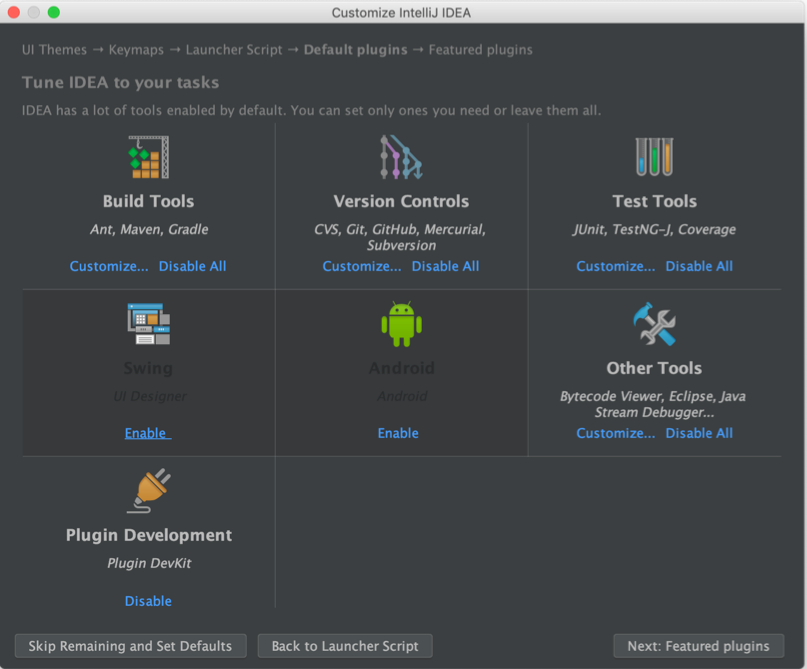Click Skip Remaining and Set Defaults button
The image size is (807, 669).
(x=131, y=646)
